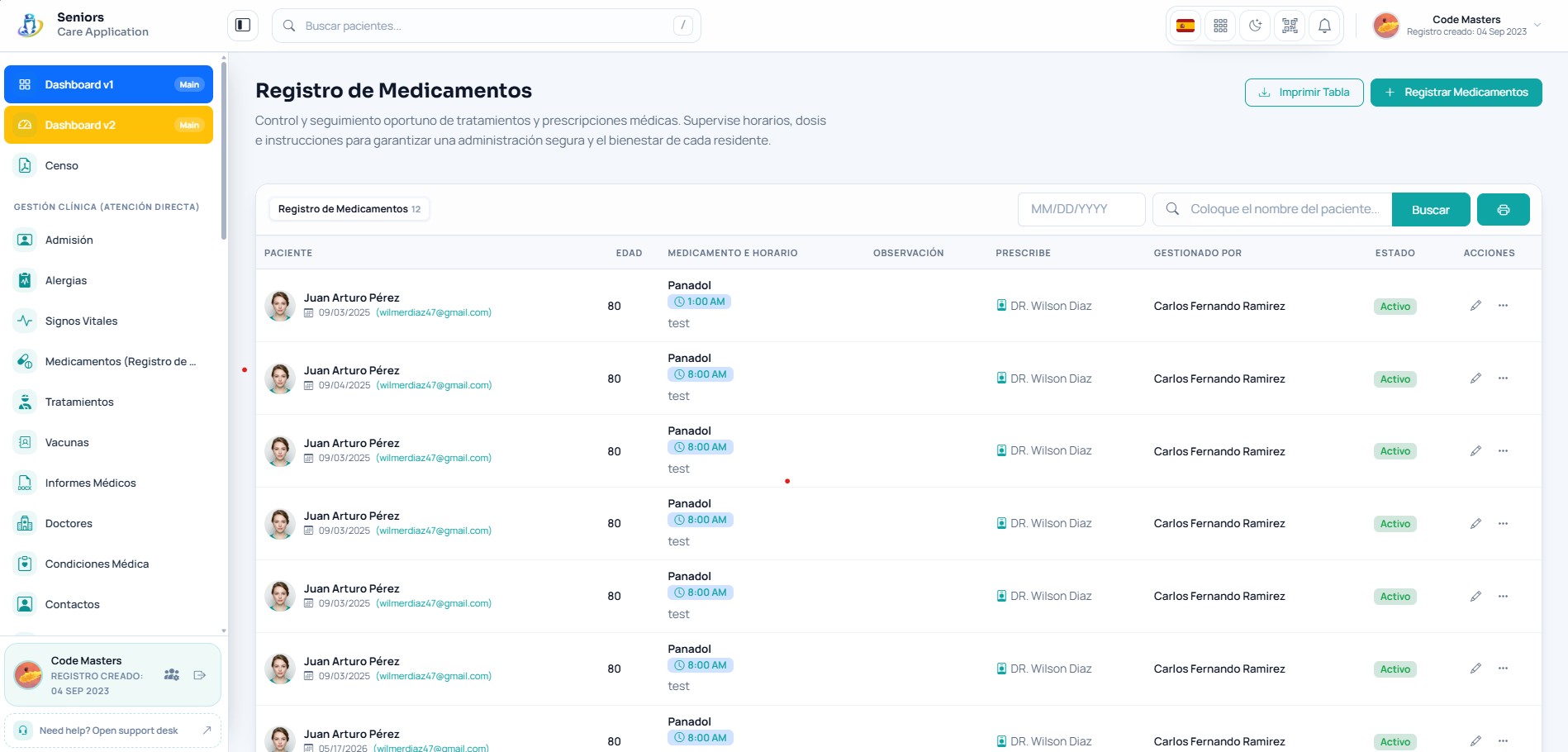The image size is (1568, 752).
Task: Open more actions on fourth patient row
Action: (1503, 524)
